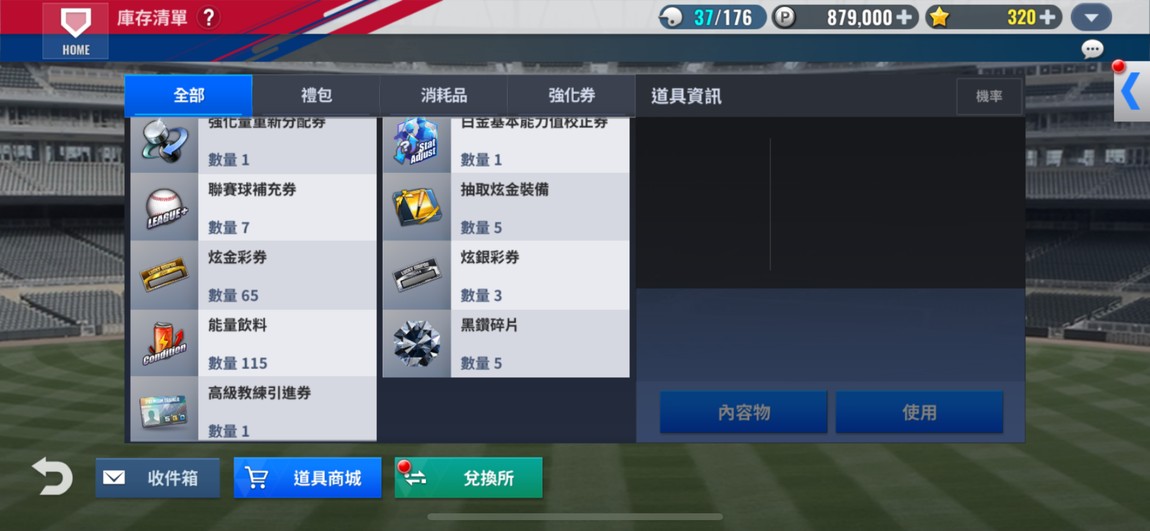Switch to the 禮包 tab
Image resolution: width=1150 pixels, height=531 pixels.
[x=316, y=96]
